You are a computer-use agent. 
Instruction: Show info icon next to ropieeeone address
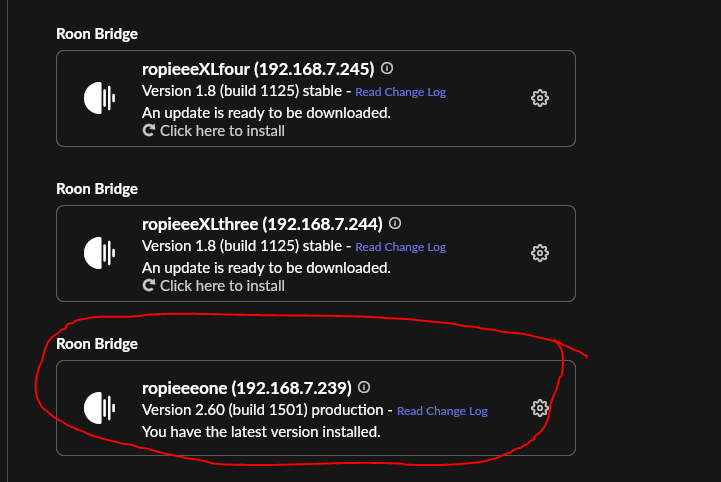(x=364, y=387)
